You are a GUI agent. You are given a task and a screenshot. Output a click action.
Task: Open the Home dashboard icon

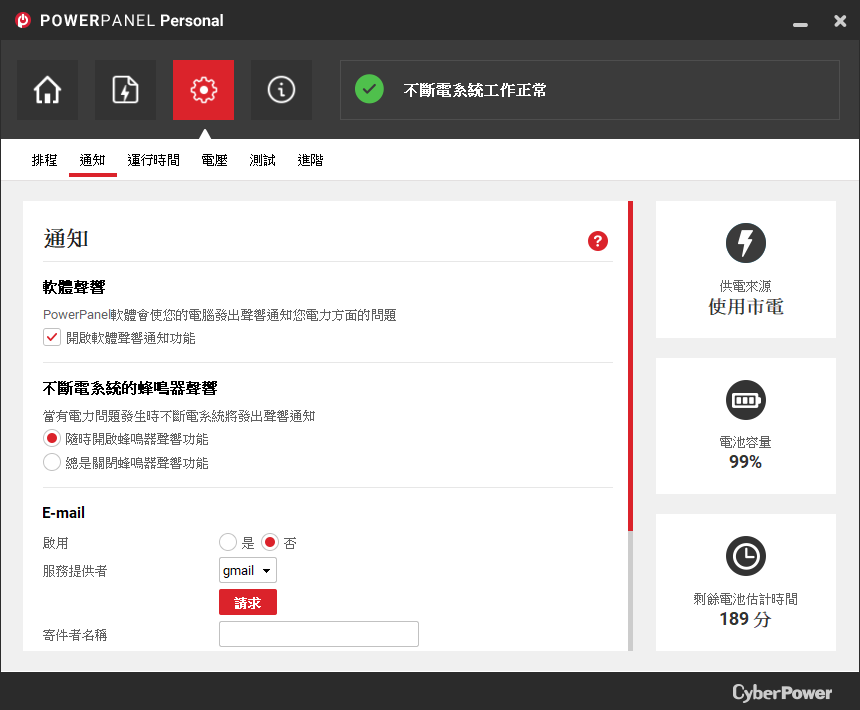tap(47, 90)
